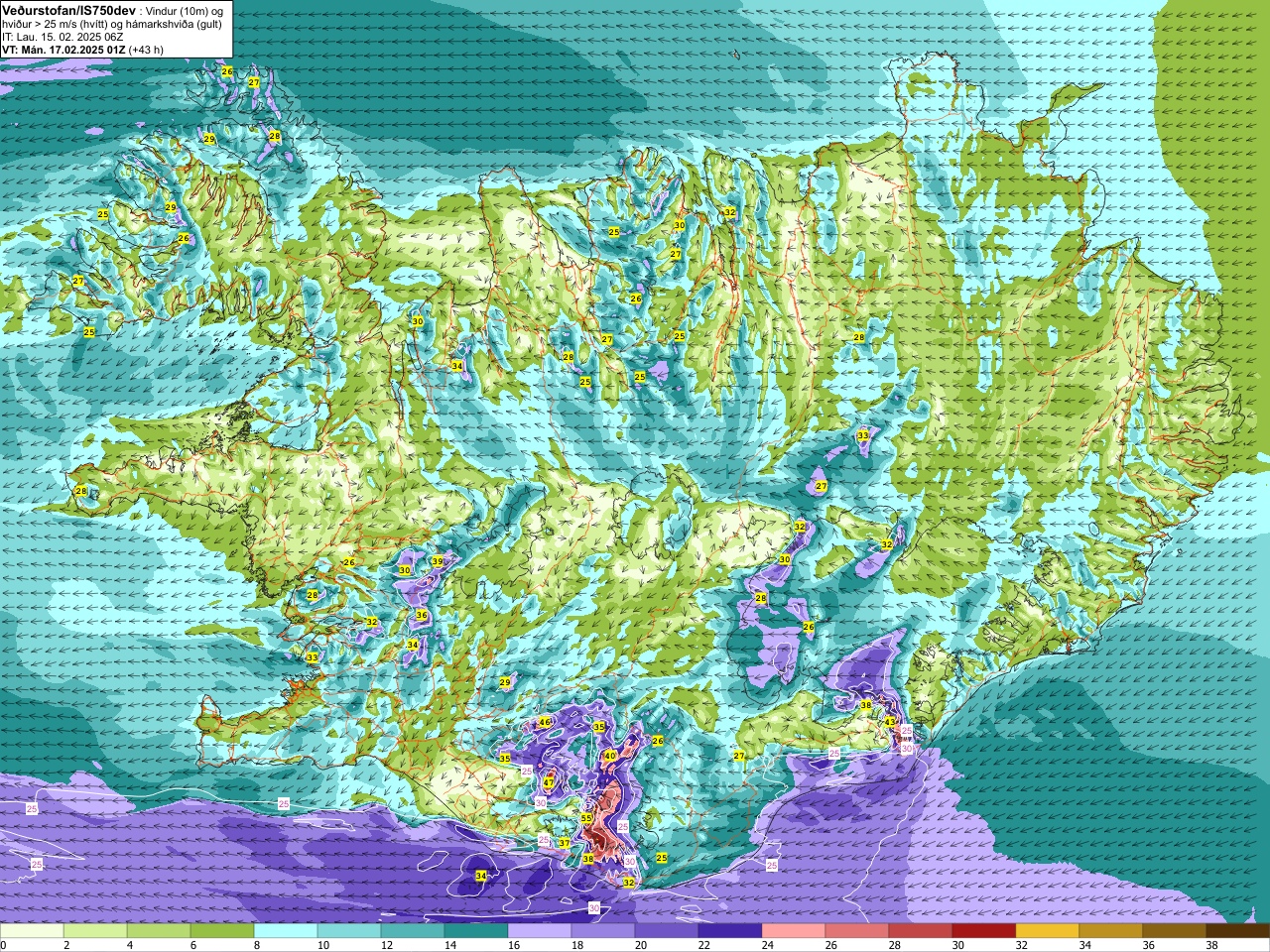This screenshot has width=1270, height=952.
Task: Click the "22" tick label on colour scale
Action: 704,945
